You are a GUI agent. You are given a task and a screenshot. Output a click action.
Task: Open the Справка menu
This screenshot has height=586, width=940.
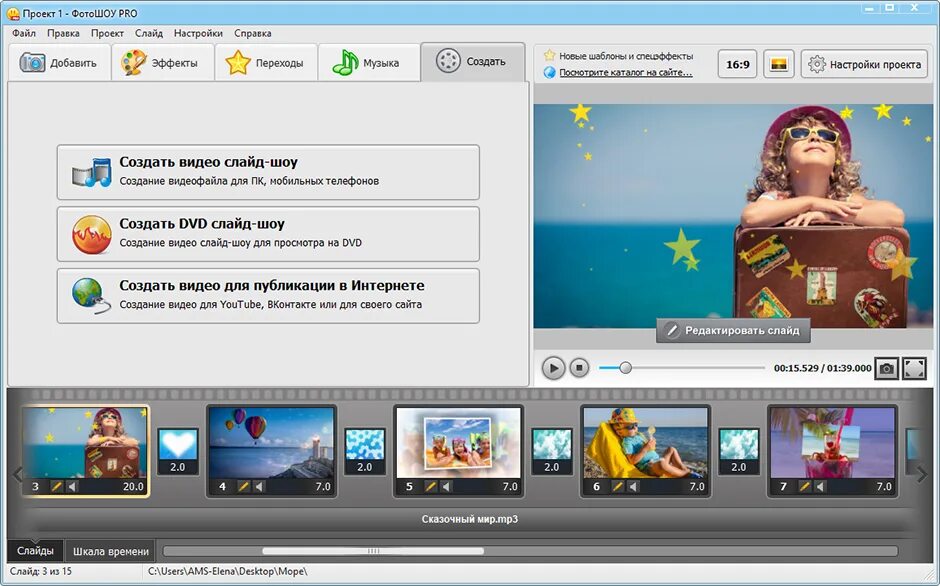click(252, 33)
